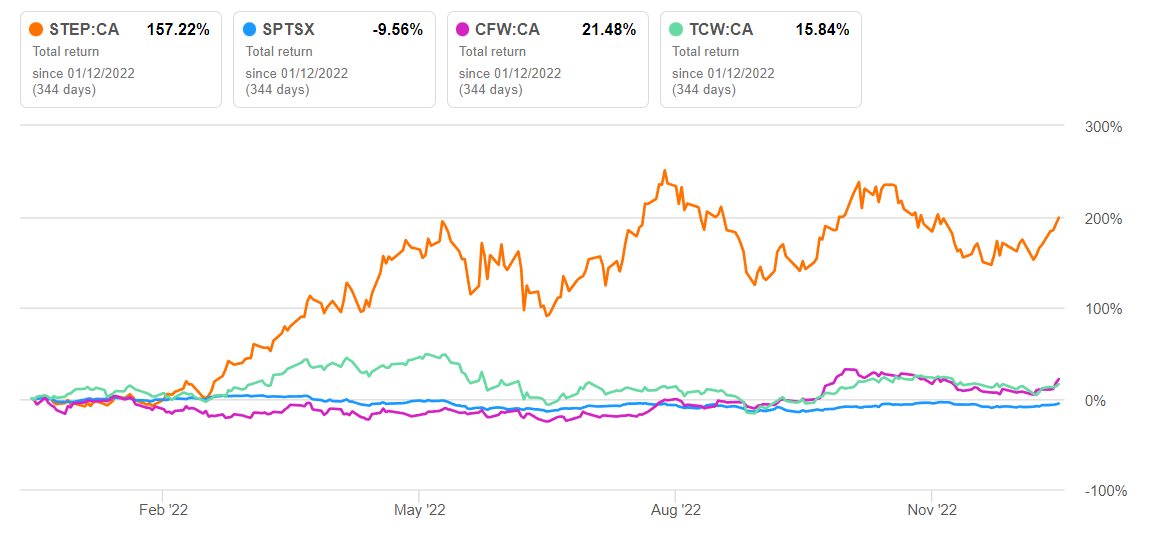The height and width of the screenshot is (546, 1160).
Task: Click the blue SPTSX legend dot
Action: pyautogui.click(x=251, y=30)
